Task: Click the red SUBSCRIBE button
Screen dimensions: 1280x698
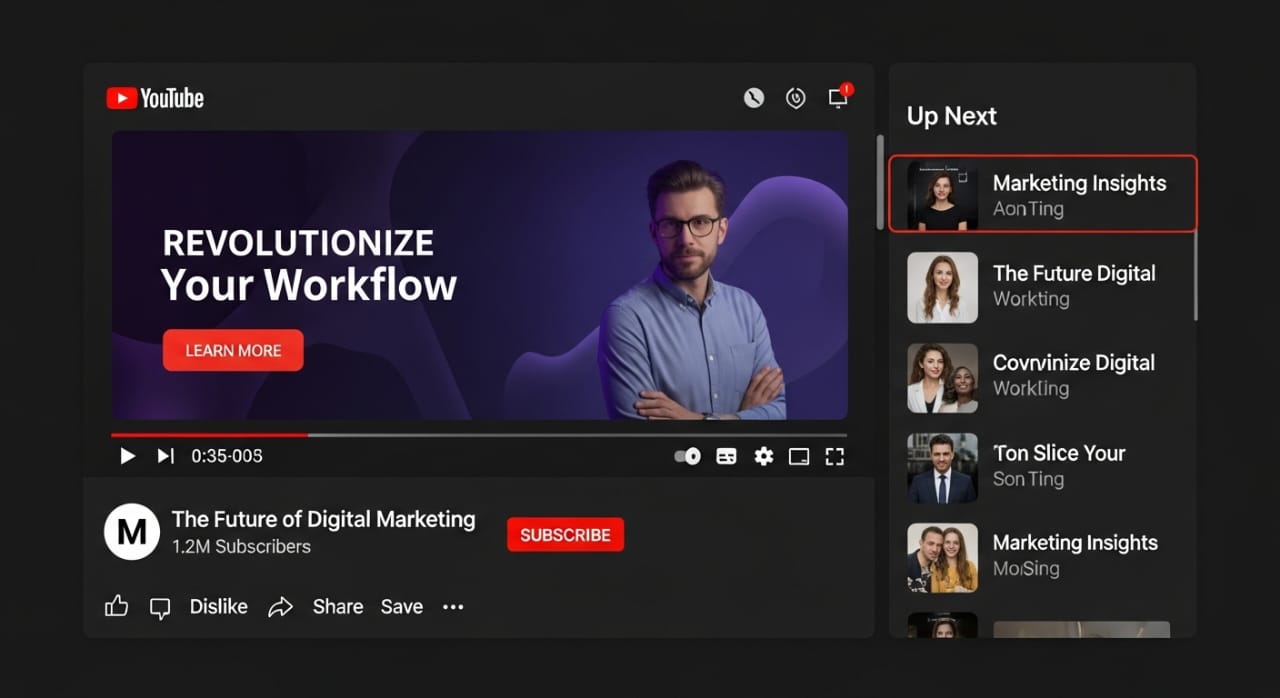Action: [x=565, y=535]
